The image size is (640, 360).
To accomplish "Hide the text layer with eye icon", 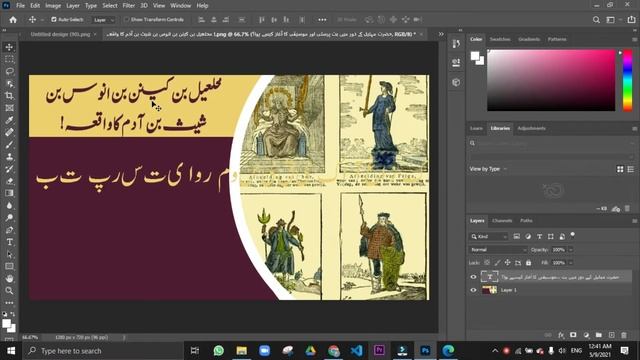I will tap(473, 277).
